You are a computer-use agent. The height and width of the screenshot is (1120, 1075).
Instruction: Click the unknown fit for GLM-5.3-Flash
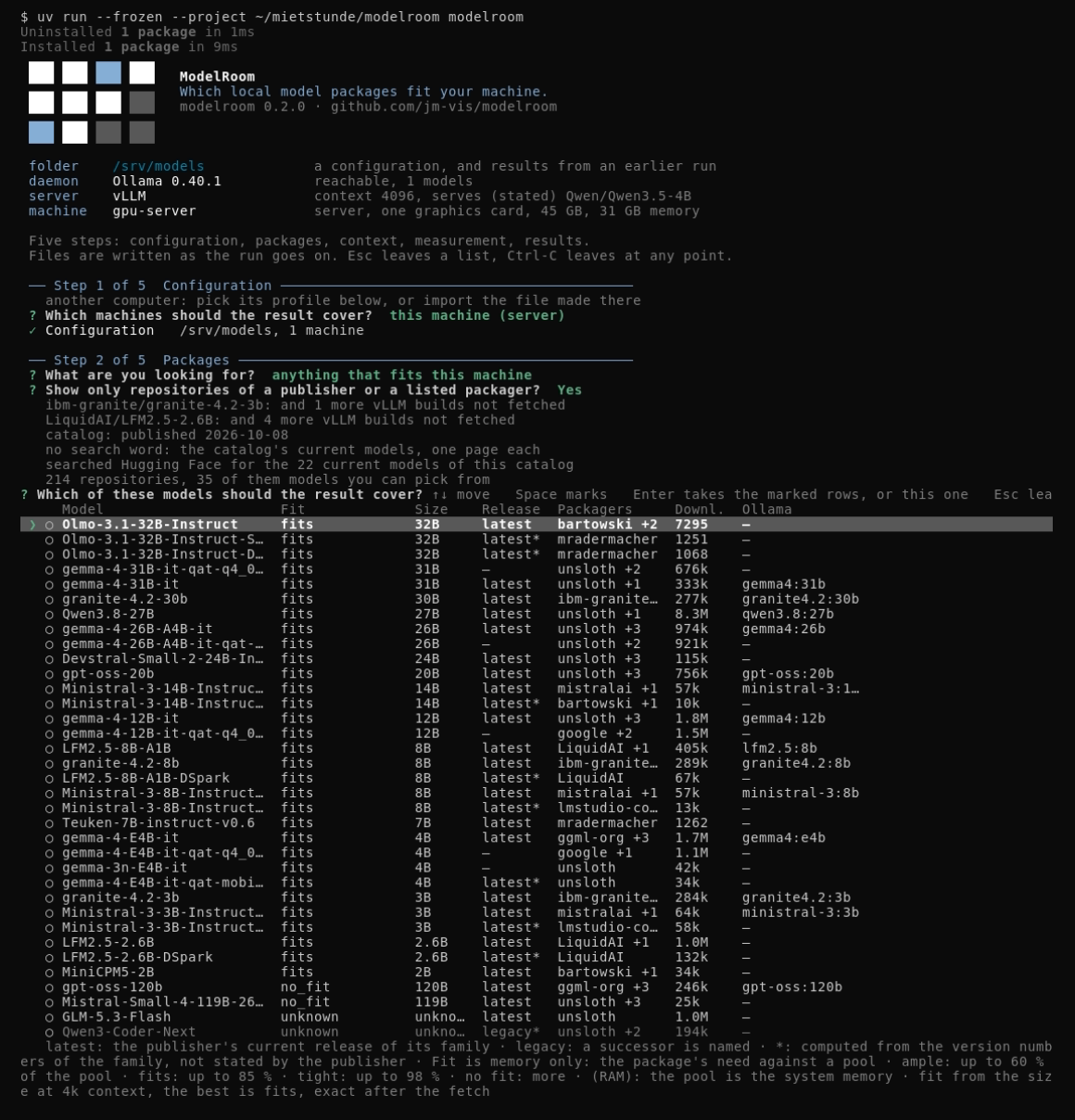pos(310,1016)
